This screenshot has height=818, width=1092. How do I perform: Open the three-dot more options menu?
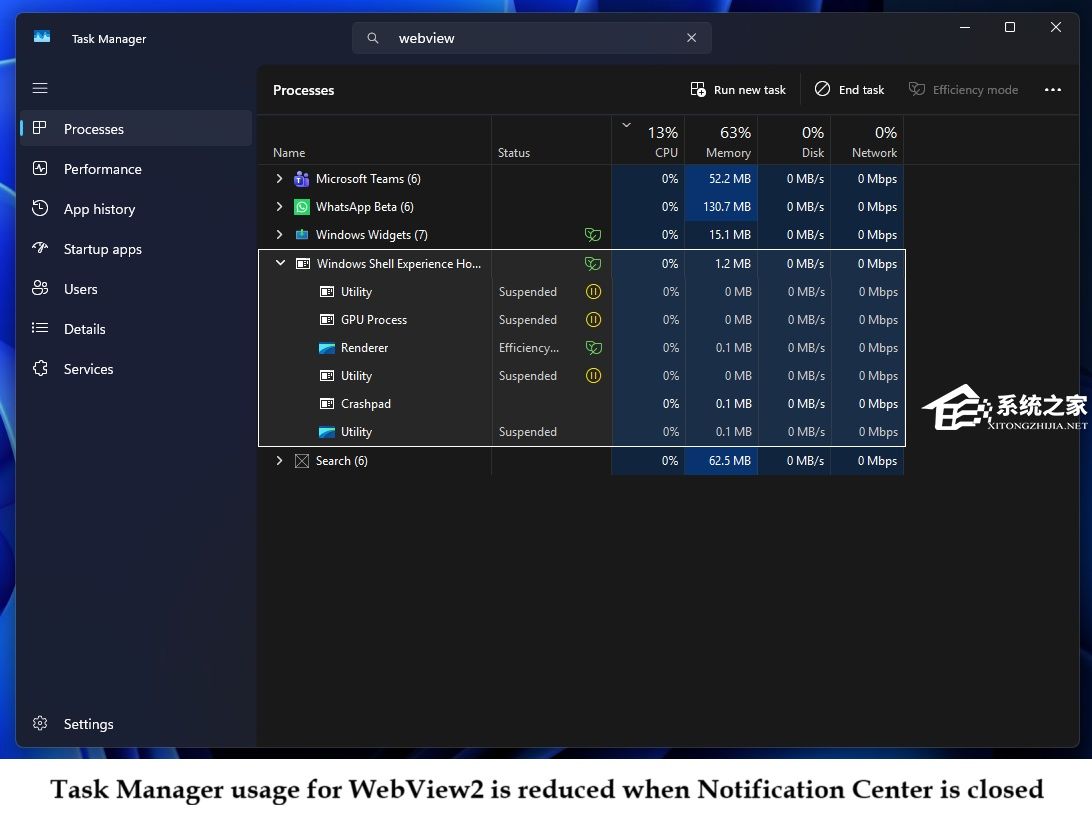(x=1052, y=90)
